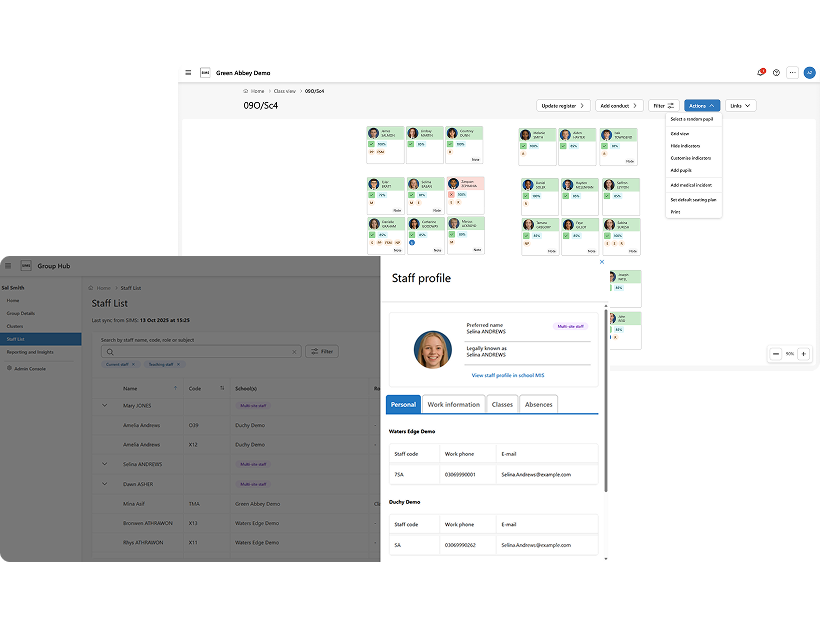Remove the Current staff filter chip
The height and width of the screenshot is (620, 820).
click(135, 364)
